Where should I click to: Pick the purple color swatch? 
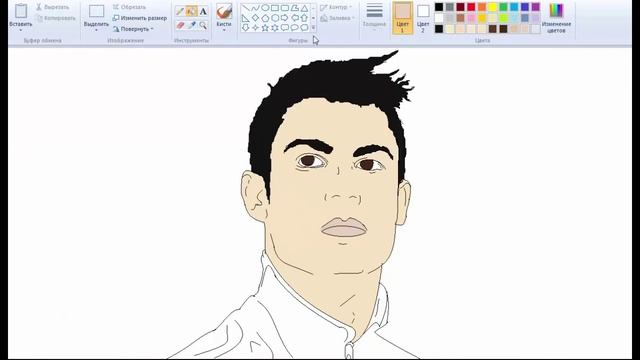tap(536, 7)
